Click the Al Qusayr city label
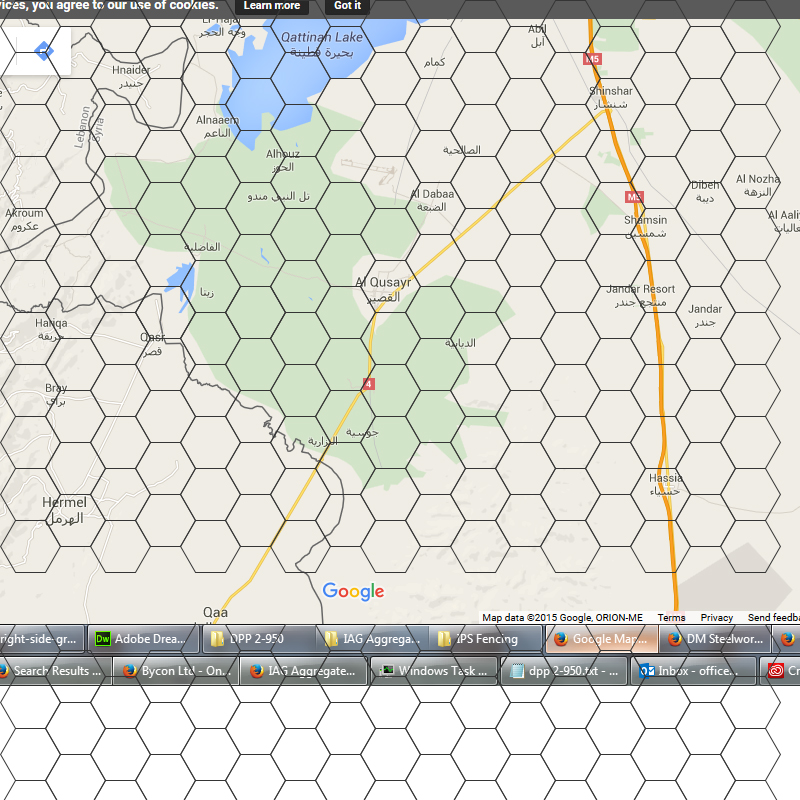The width and height of the screenshot is (800, 800). pyautogui.click(x=383, y=289)
